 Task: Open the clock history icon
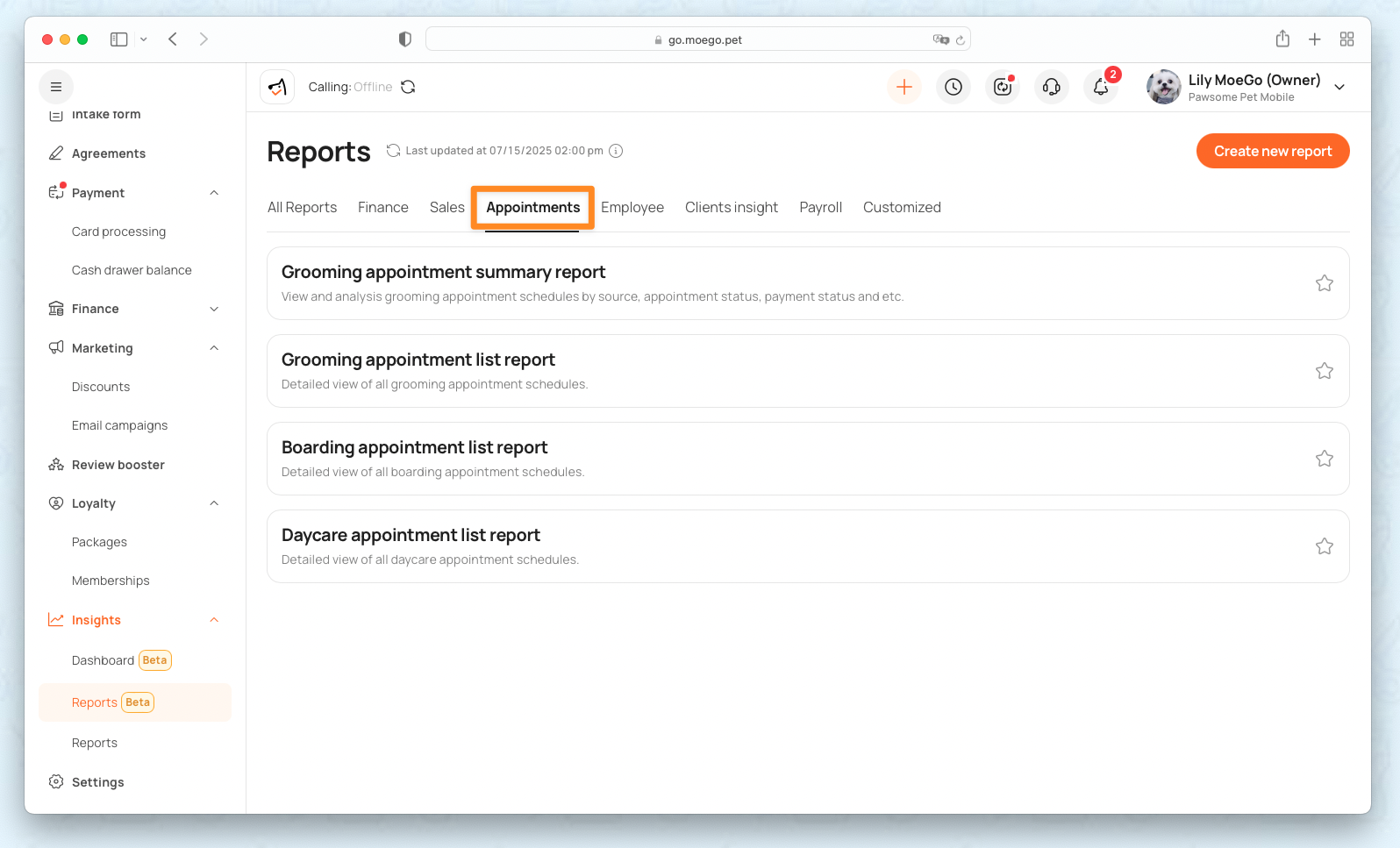point(954,87)
